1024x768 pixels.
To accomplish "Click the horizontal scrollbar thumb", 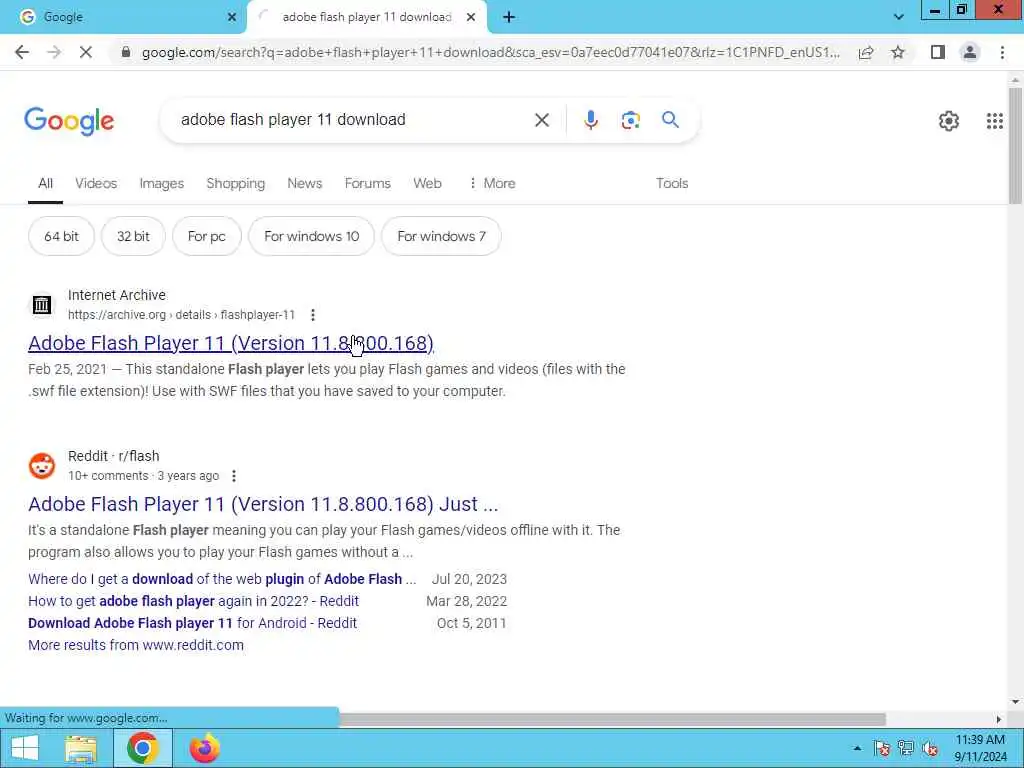I will coord(612,719).
